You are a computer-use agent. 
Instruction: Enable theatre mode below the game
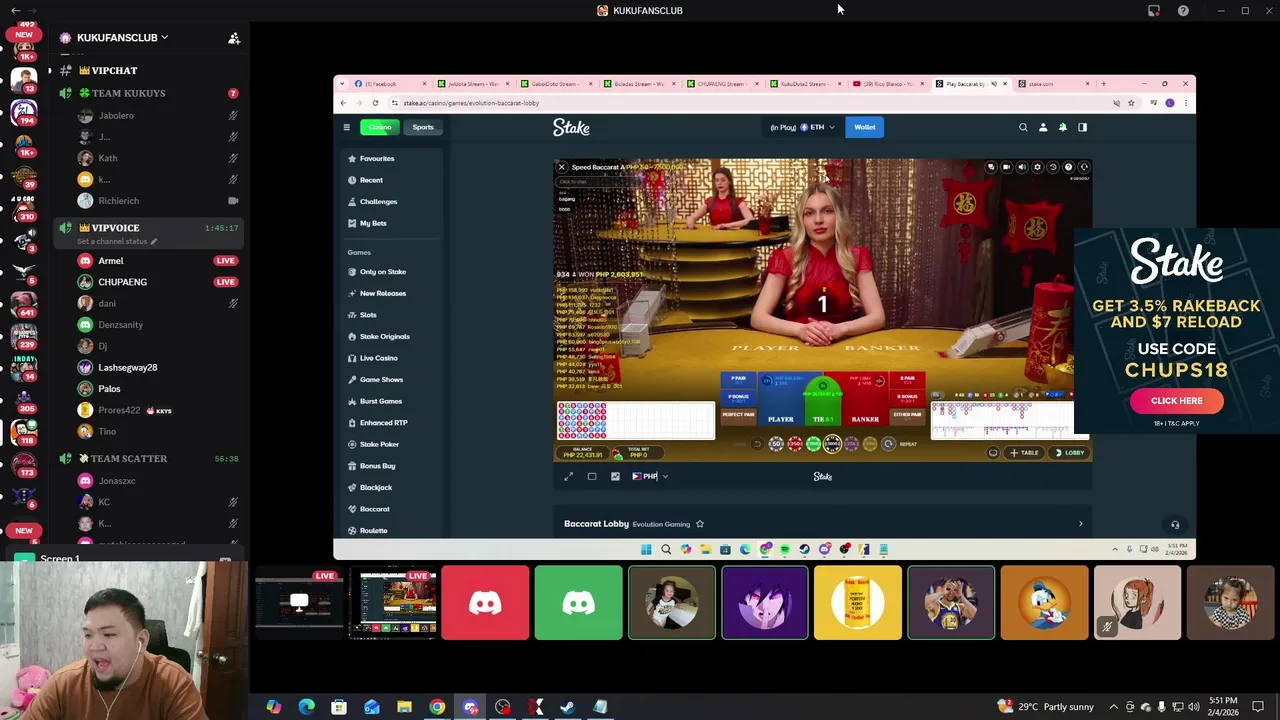(592, 477)
